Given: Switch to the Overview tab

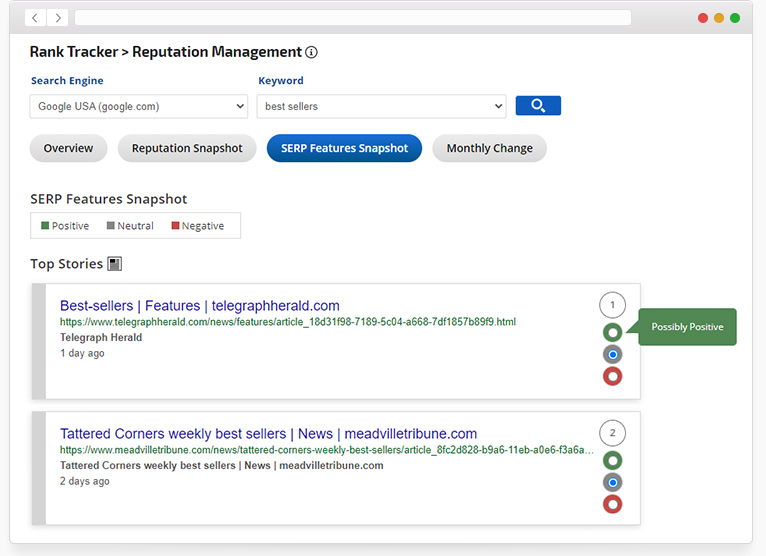Looking at the screenshot, I should click(68, 148).
